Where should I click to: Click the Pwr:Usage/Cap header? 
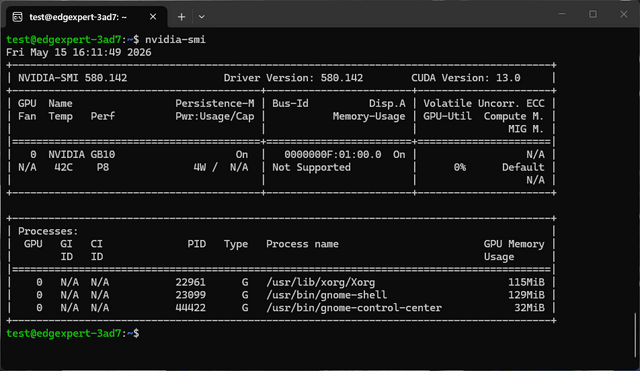point(215,116)
